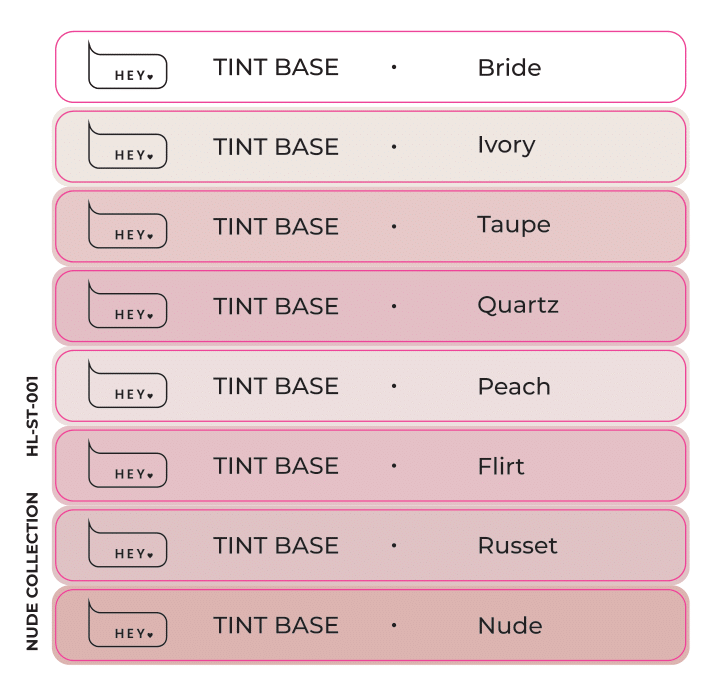This screenshot has height=695, width=720.
Task: Select the Russet shade label
Action: coord(518,546)
